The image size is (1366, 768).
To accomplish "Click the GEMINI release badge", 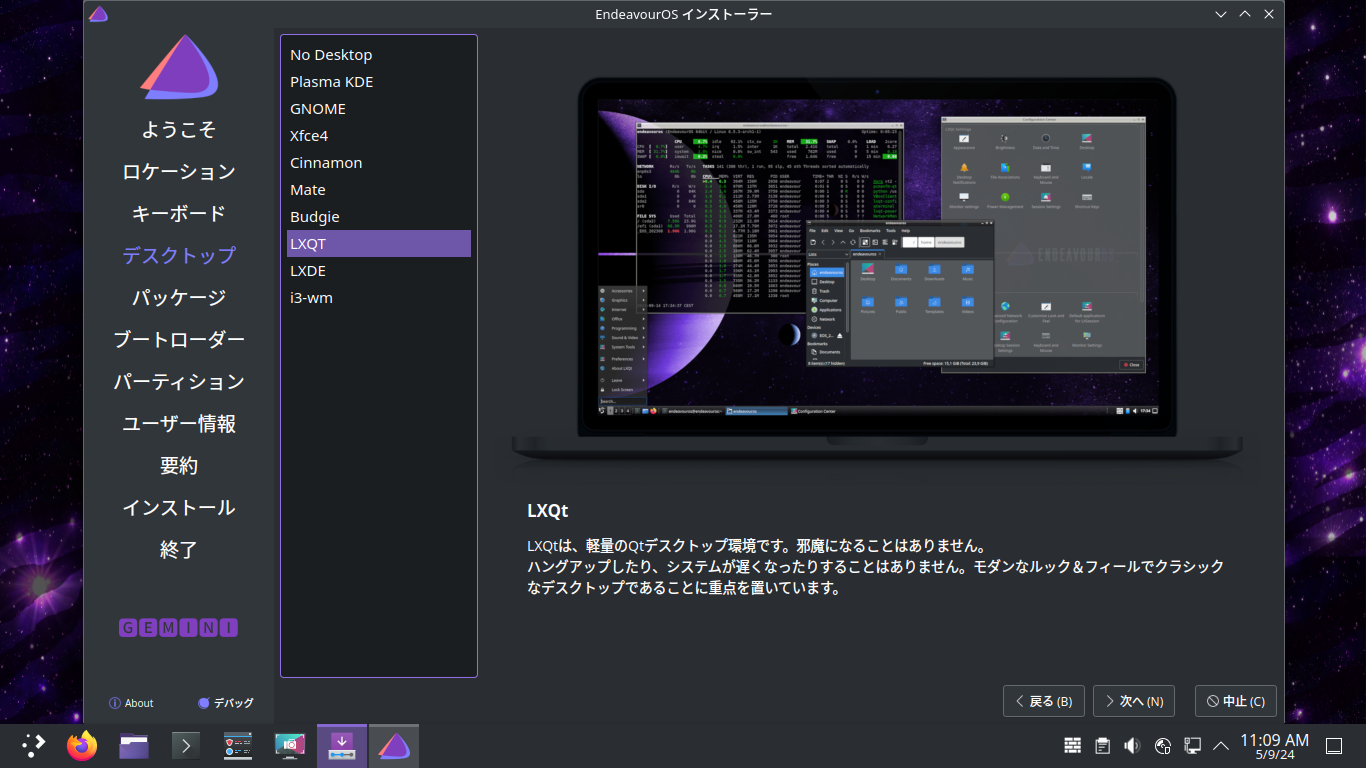I will pos(179,628).
